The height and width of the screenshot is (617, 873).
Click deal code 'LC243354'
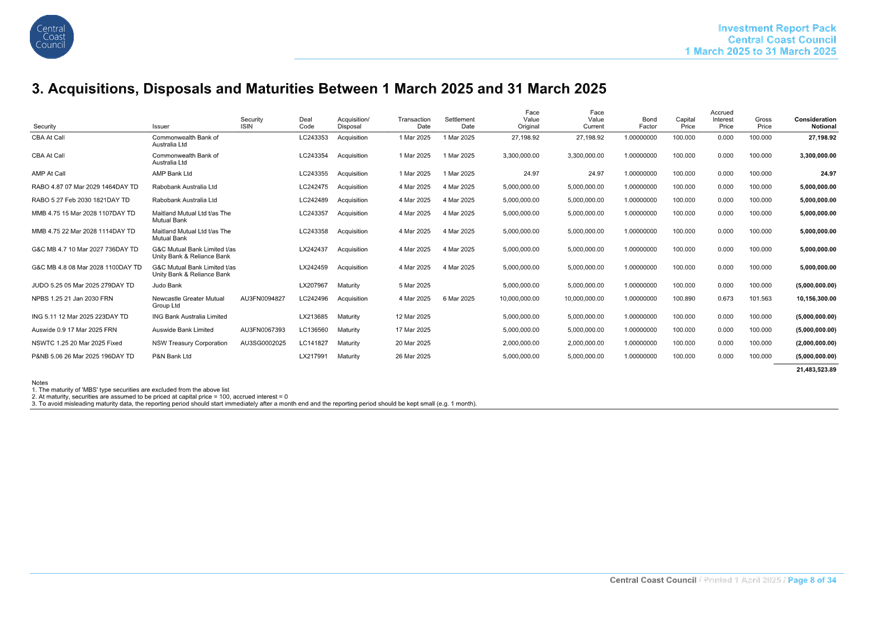point(313,156)
